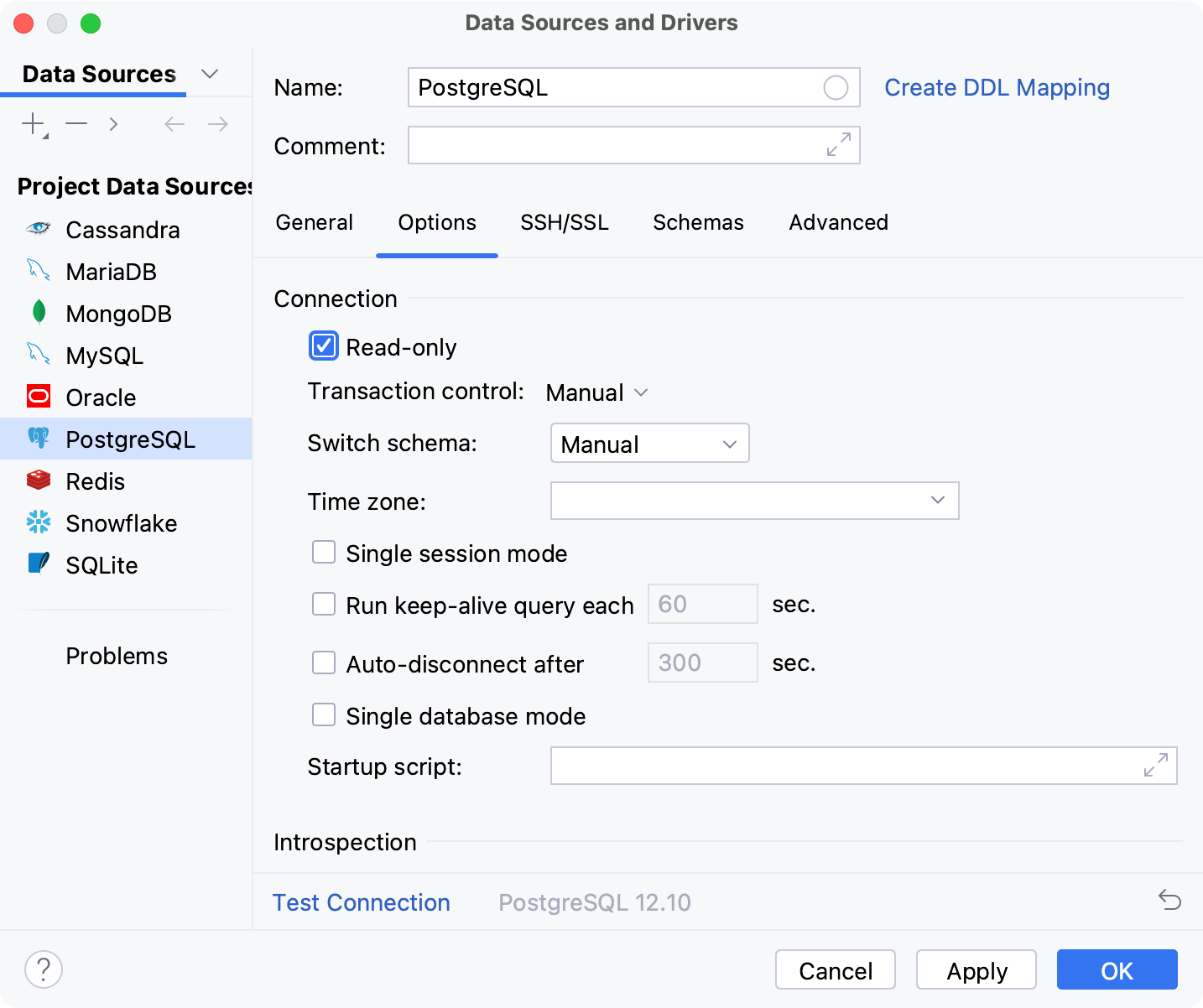Check the Auto-disconnect after option

324,662
